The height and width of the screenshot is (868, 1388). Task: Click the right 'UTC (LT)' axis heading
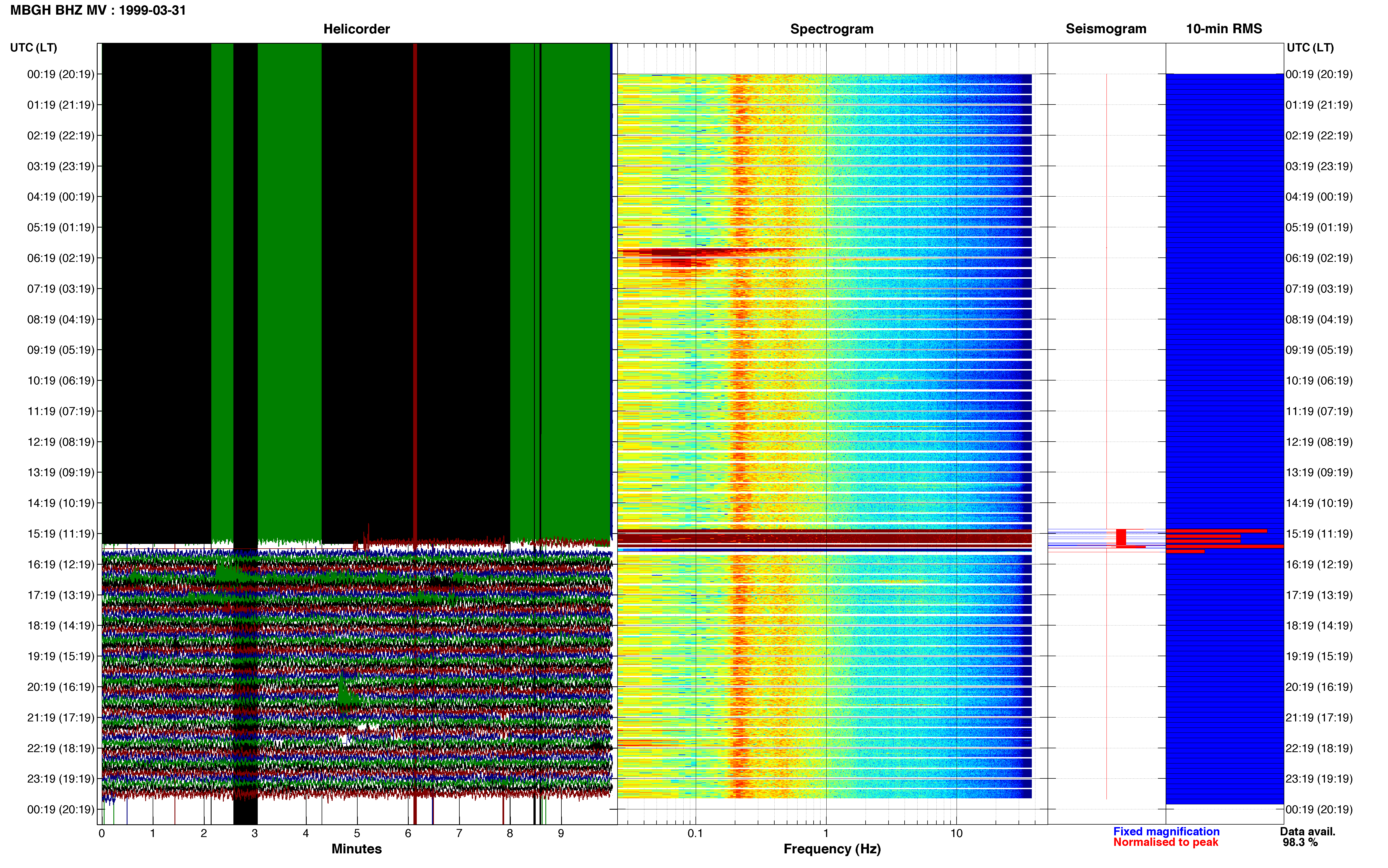coord(1310,48)
